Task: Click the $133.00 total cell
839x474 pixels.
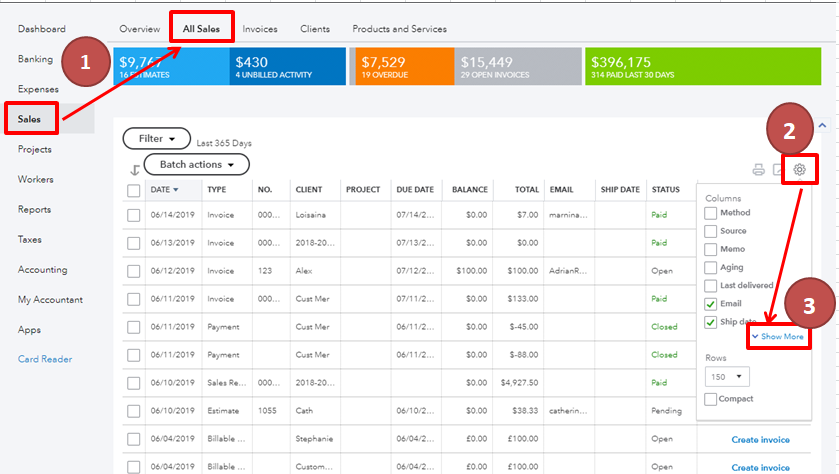Action: click(523, 299)
